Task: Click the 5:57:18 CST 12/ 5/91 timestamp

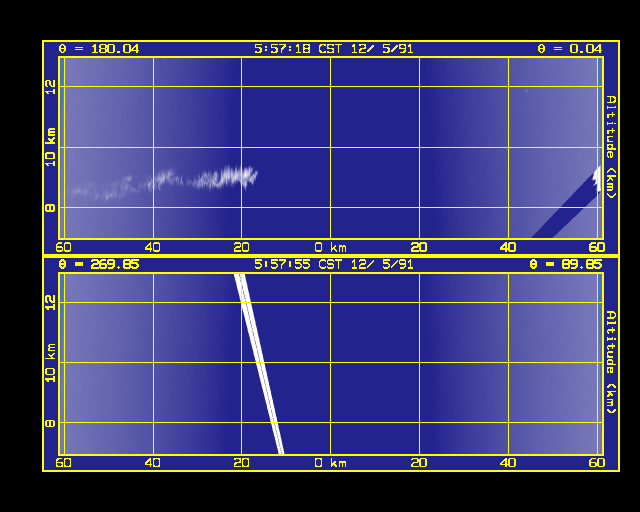Action: pos(333,49)
